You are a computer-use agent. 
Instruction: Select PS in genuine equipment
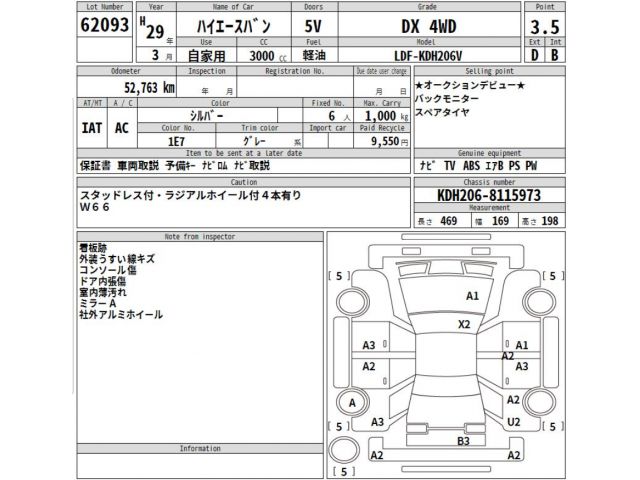click(x=514, y=166)
